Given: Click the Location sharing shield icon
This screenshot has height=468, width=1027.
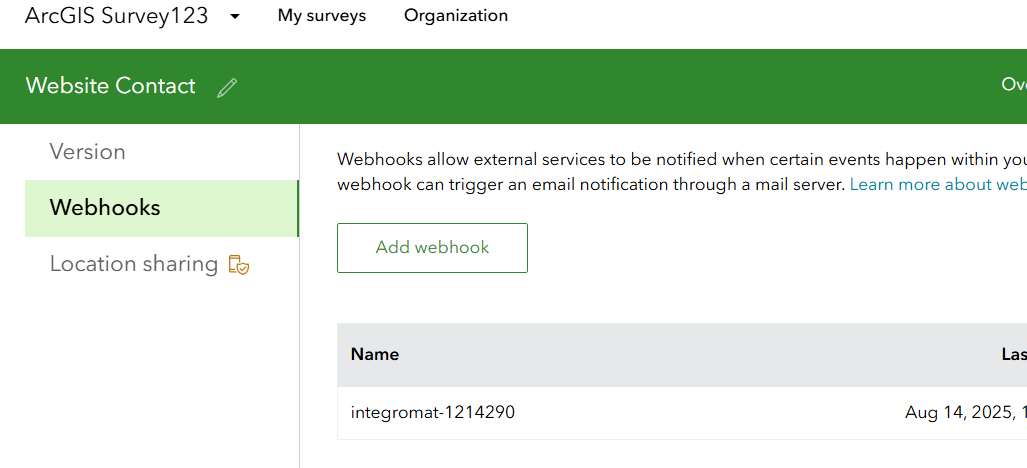Looking at the screenshot, I should pos(238,264).
